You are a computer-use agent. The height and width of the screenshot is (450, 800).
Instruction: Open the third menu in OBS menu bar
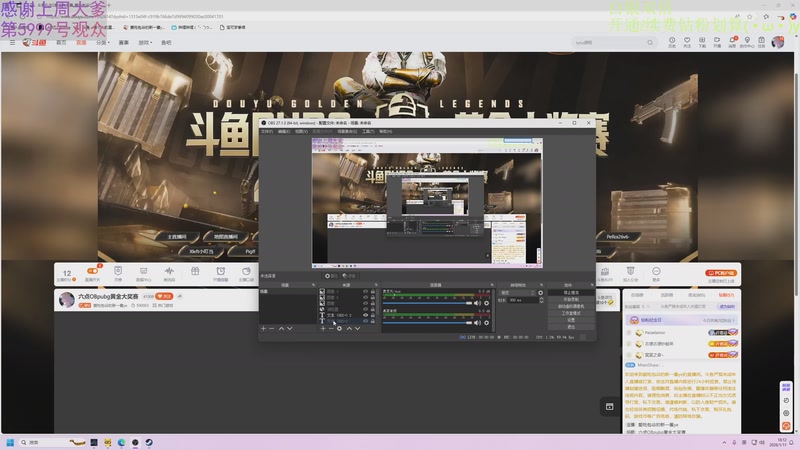point(301,132)
